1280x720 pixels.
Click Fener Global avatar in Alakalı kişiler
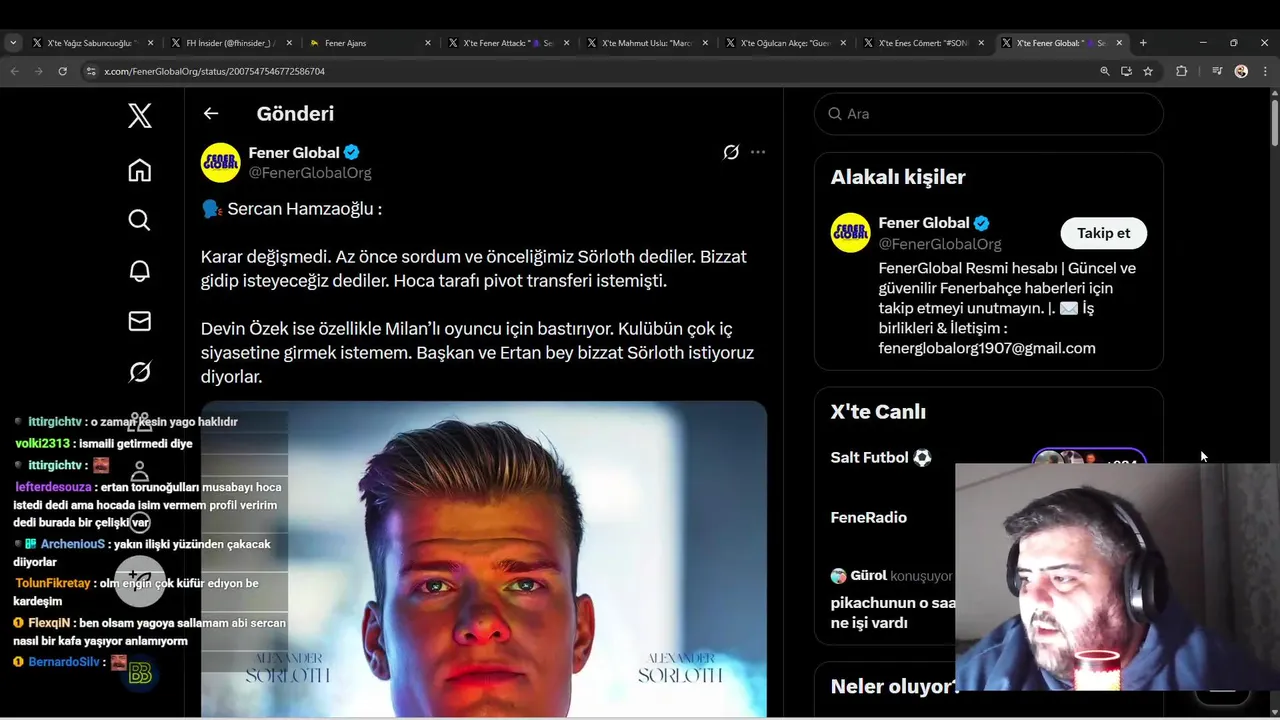(x=850, y=233)
